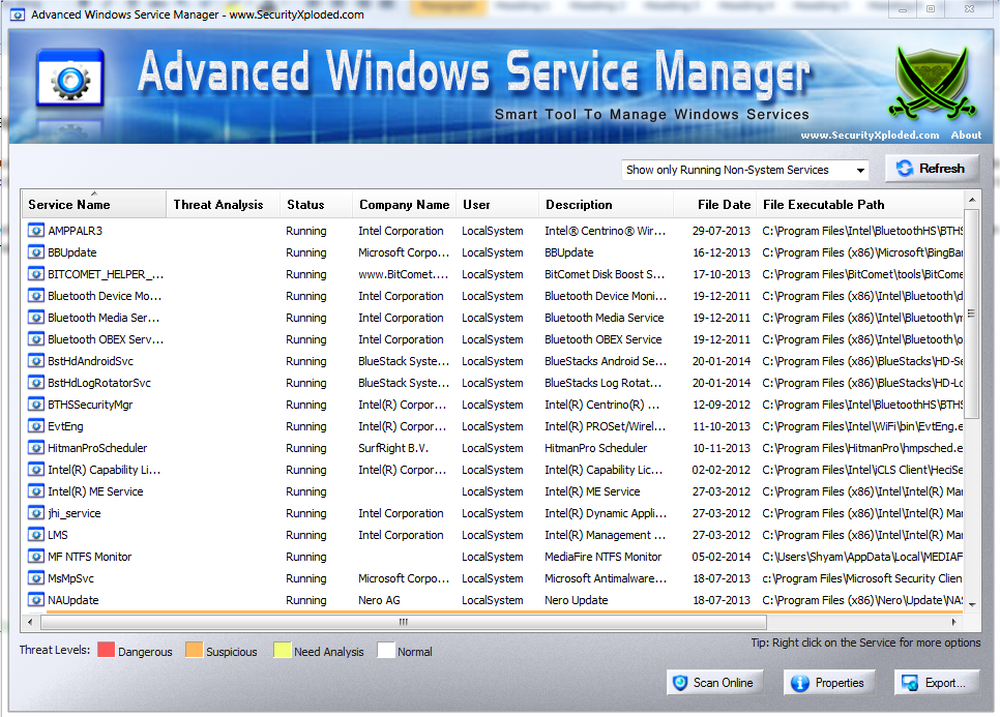Click 'Intel(R) Dynamic Appli...' description cell
Screen dimensions: 1000x717
point(605,513)
